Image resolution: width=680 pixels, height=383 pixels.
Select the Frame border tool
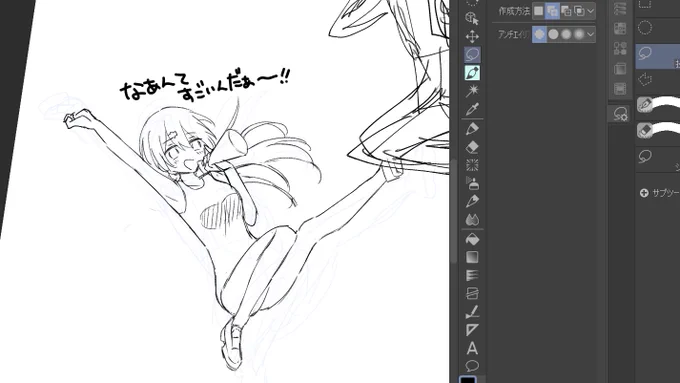point(472,294)
